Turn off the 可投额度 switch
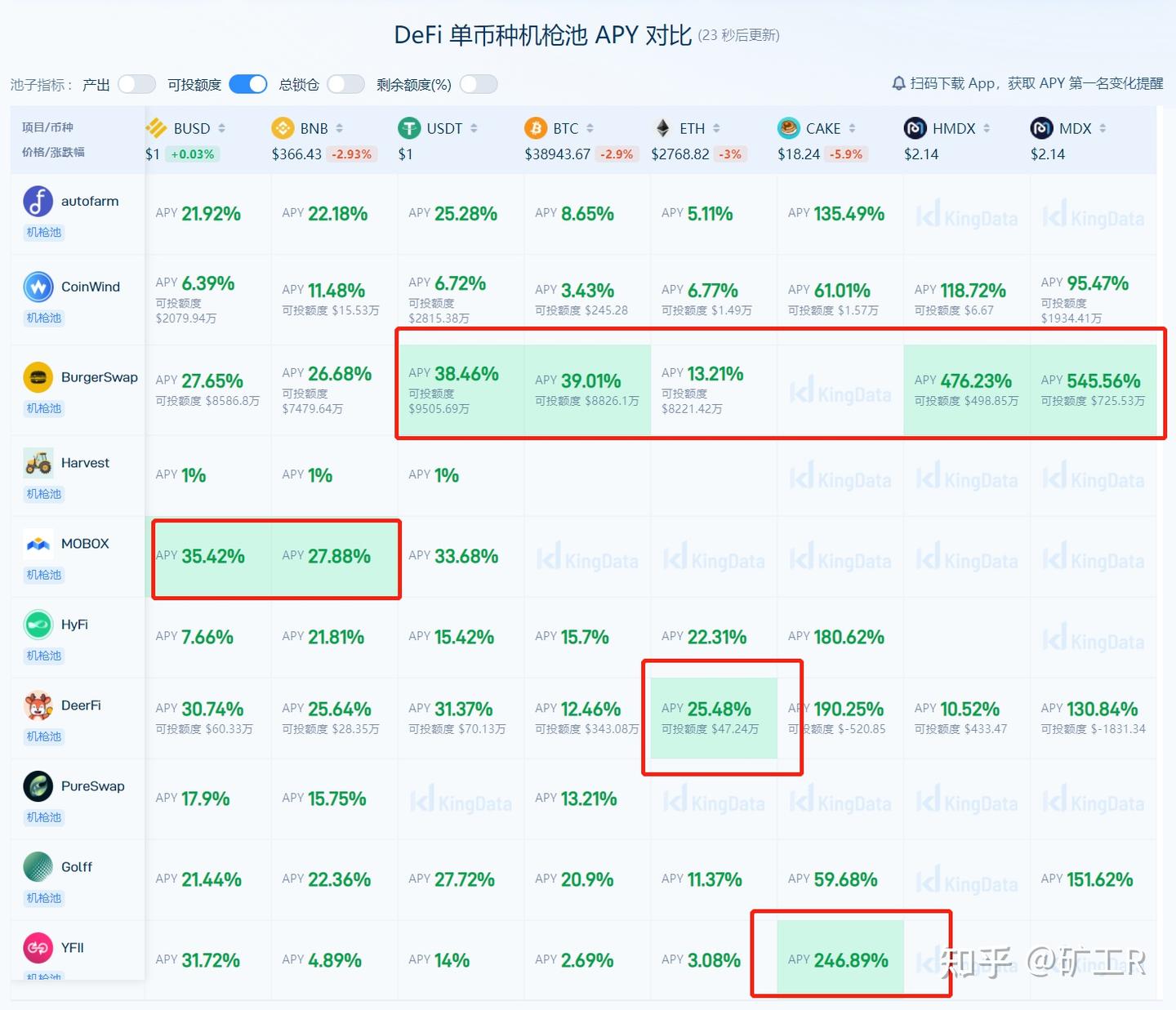This screenshot has width=1176, height=1010. click(248, 84)
